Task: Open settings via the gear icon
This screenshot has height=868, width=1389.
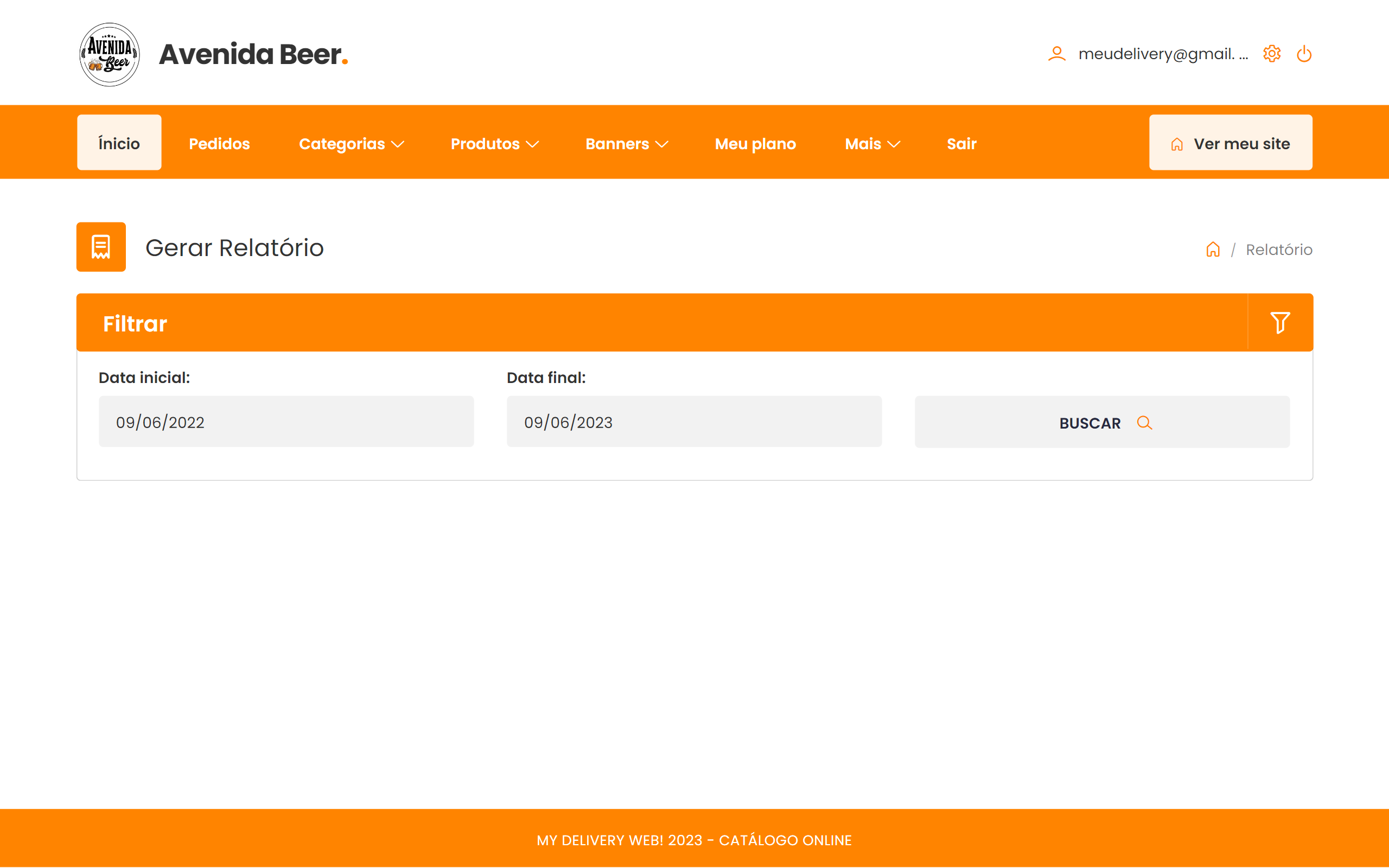Action: (1271, 54)
